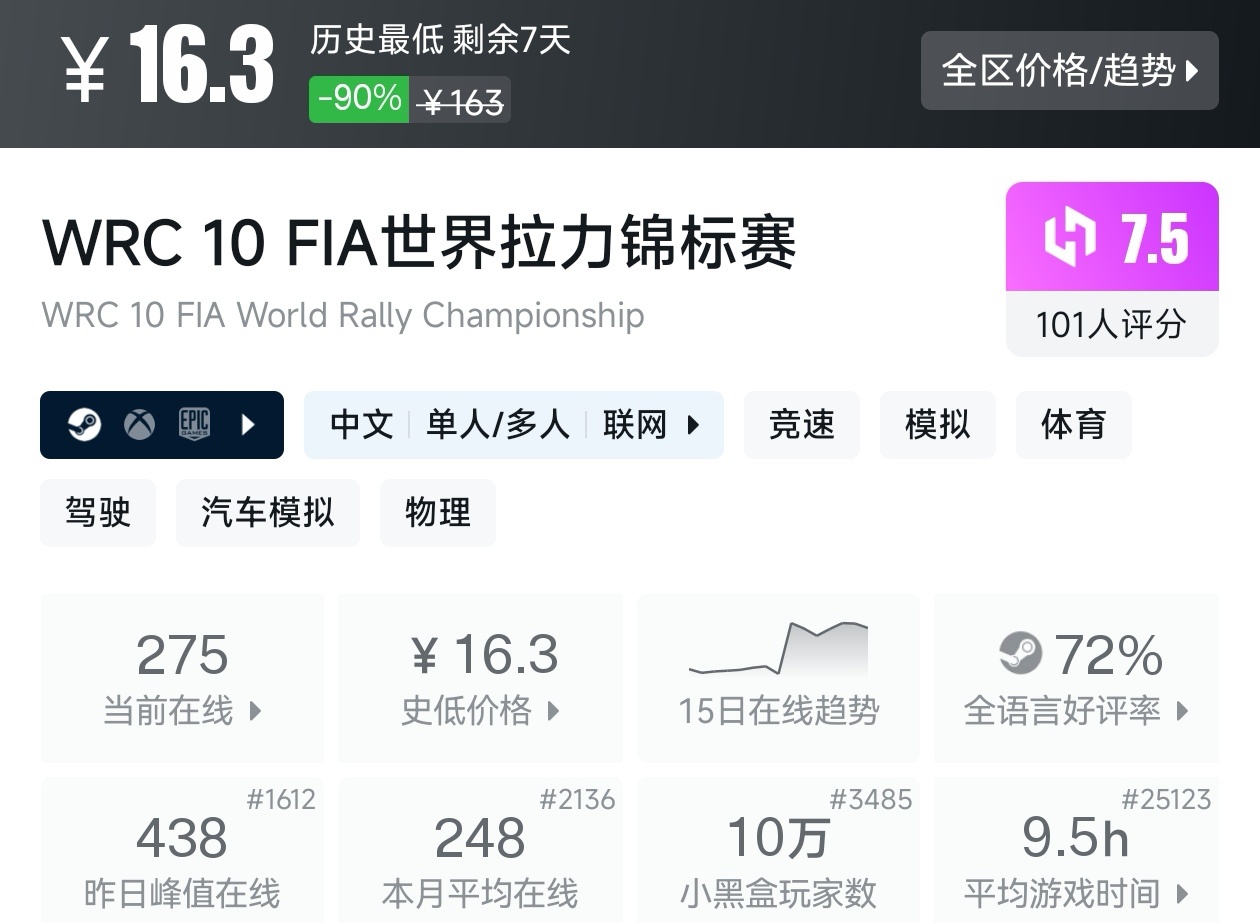Click the 历史最低 剩余7天 text
This screenshot has width=1260, height=923.
[x=440, y=40]
